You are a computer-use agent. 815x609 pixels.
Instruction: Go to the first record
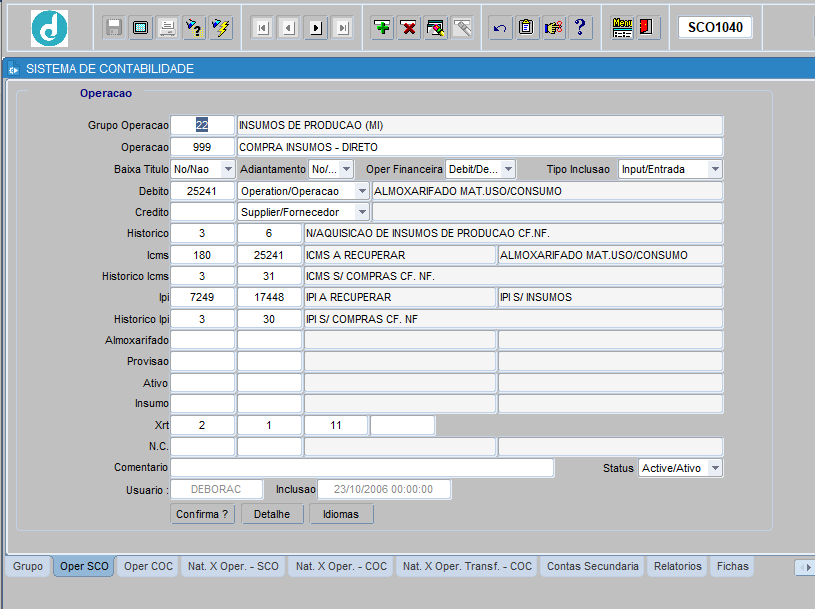[x=262, y=28]
